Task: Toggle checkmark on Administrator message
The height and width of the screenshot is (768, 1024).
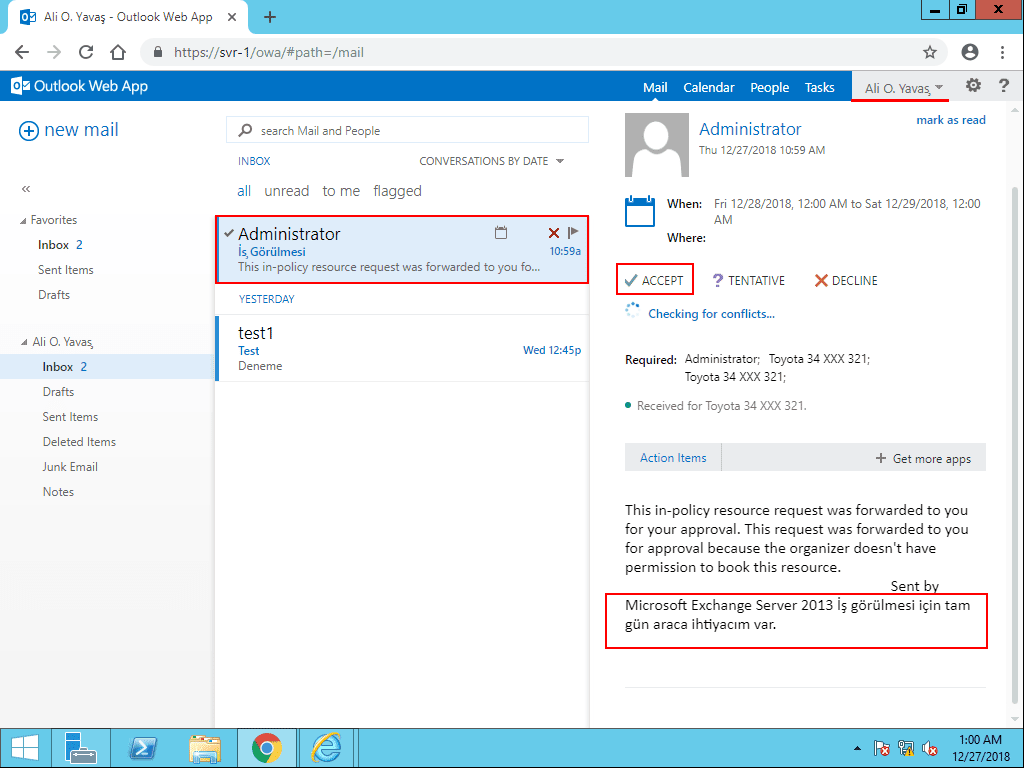Action: (229, 233)
